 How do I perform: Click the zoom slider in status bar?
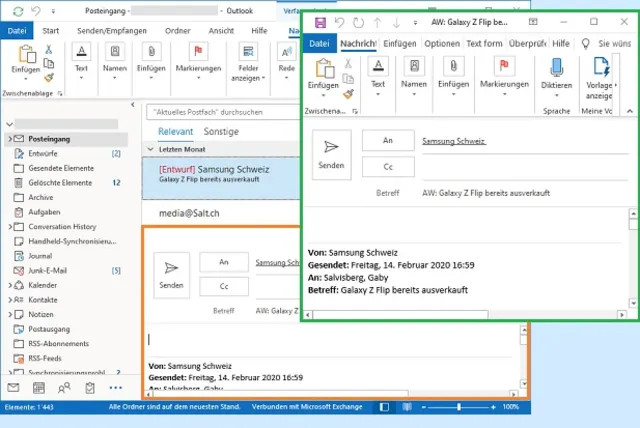pos(459,408)
